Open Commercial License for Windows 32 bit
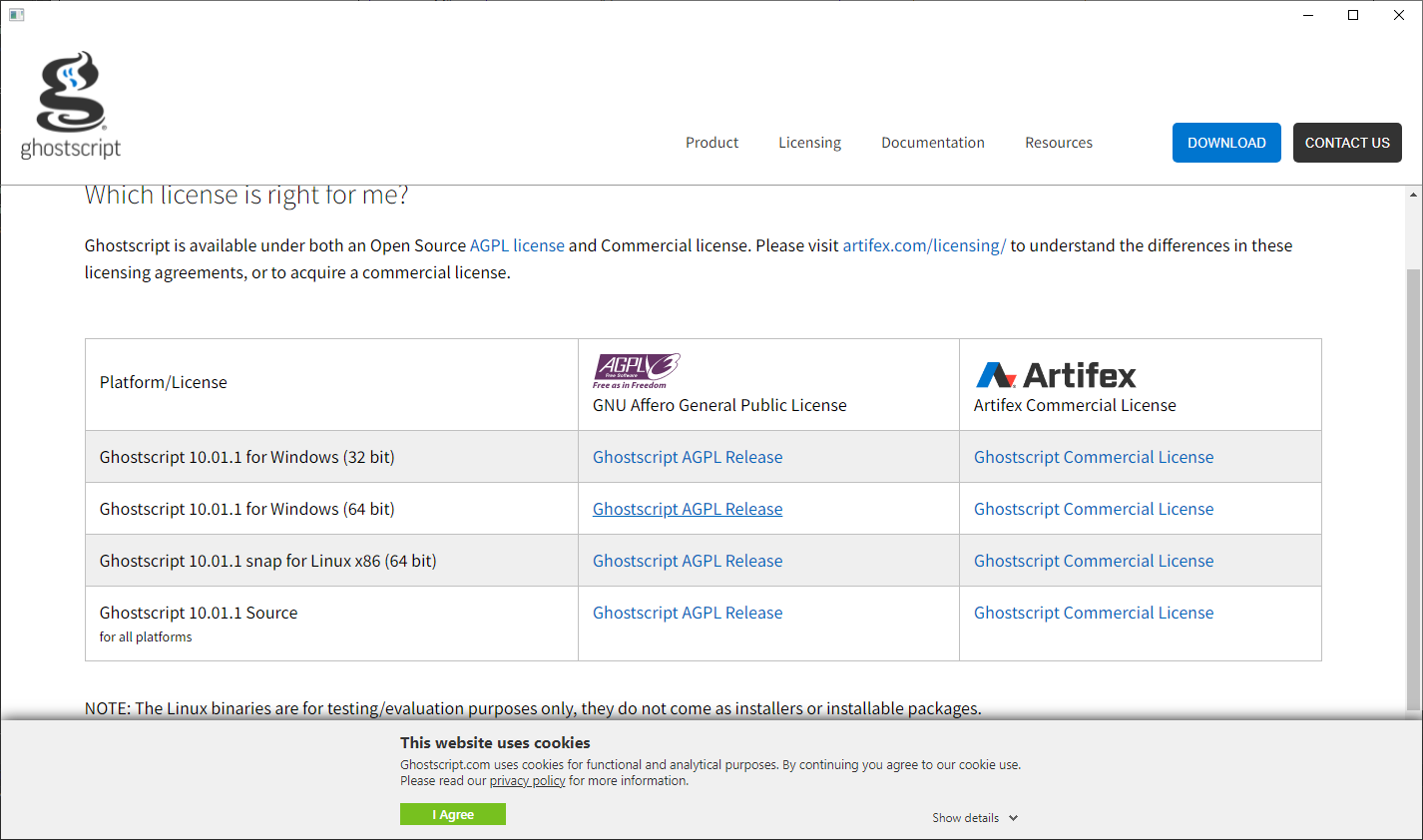Screen dimensions: 1423x840 coord(1093,457)
